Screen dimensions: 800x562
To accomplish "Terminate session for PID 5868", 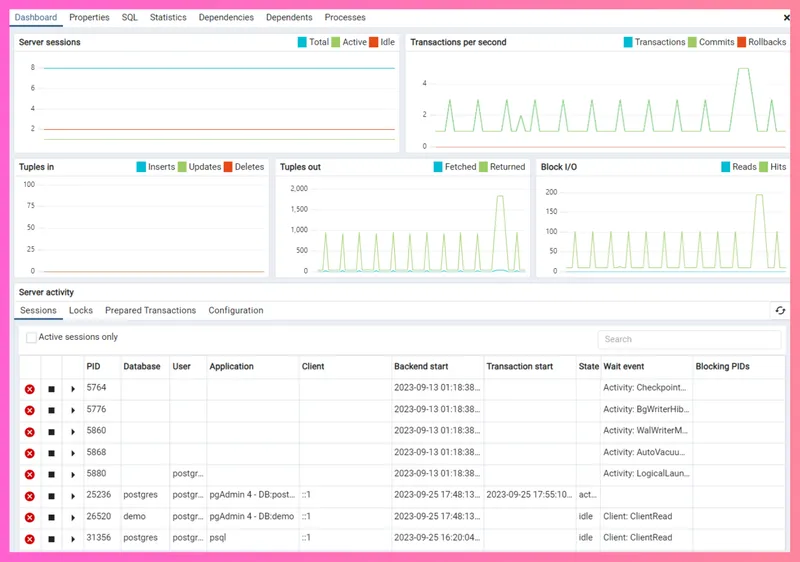I will tap(30, 453).
